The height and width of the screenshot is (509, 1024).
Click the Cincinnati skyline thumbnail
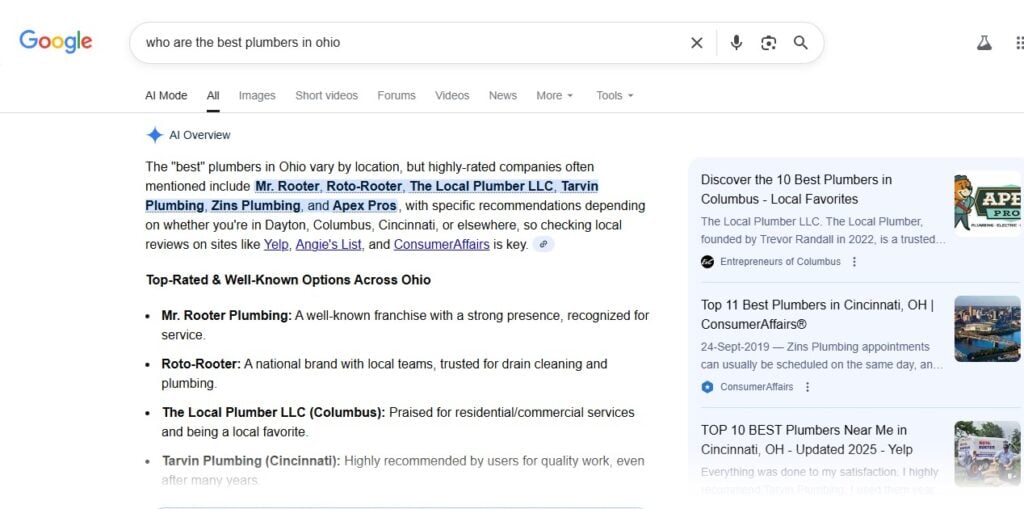point(987,329)
